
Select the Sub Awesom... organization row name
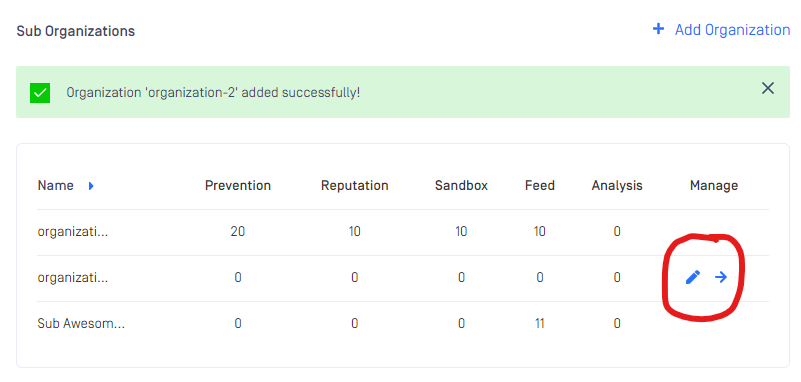81,323
